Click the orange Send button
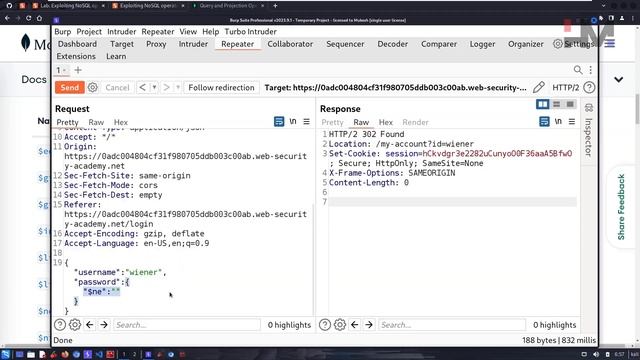Screen dimensions: 640x360 70,87
